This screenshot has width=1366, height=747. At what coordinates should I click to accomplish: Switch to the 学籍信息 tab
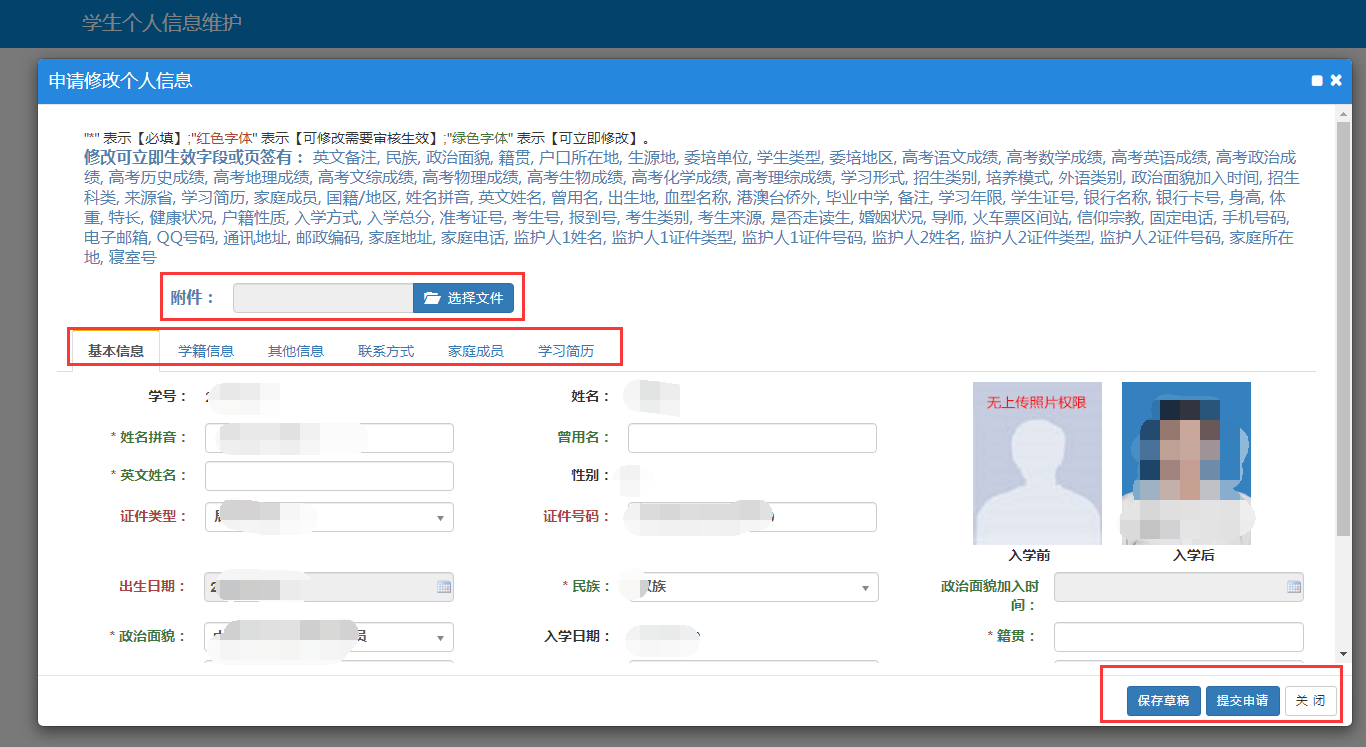tap(206, 351)
